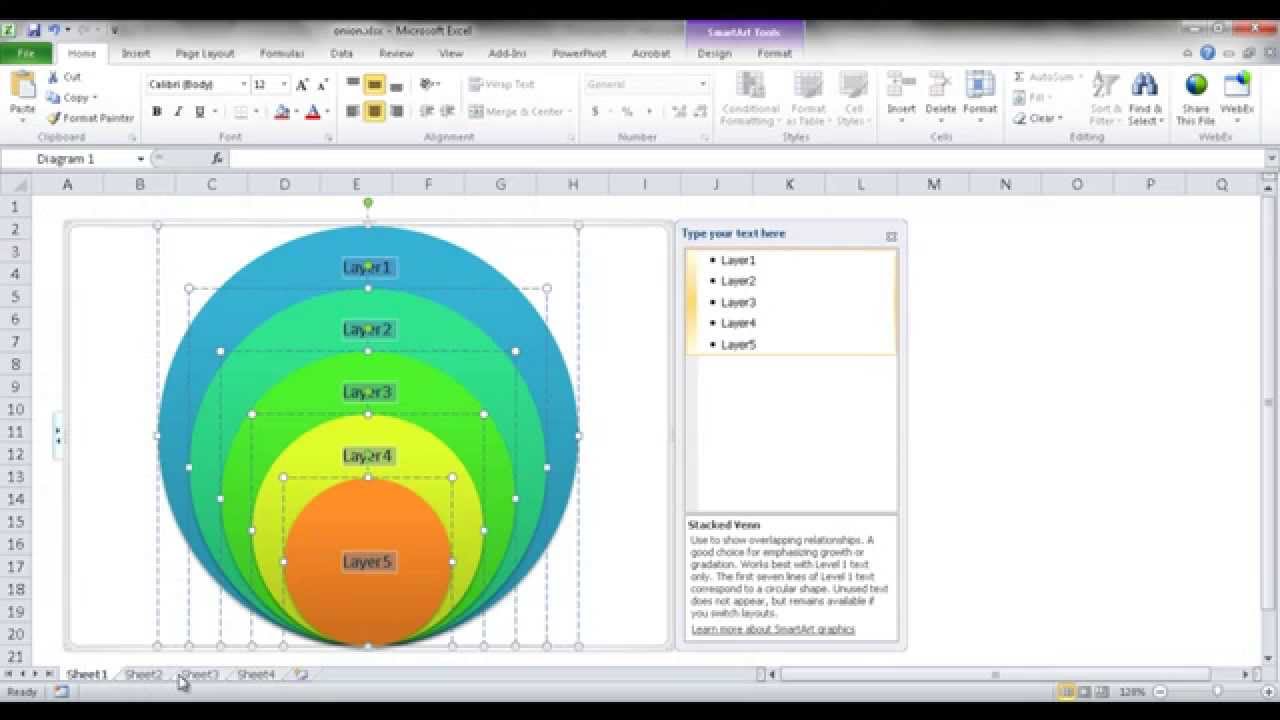Open Excel Help question mark icon
The width and height of the screenshot is (1280, 720).
tap(1208, 53)
